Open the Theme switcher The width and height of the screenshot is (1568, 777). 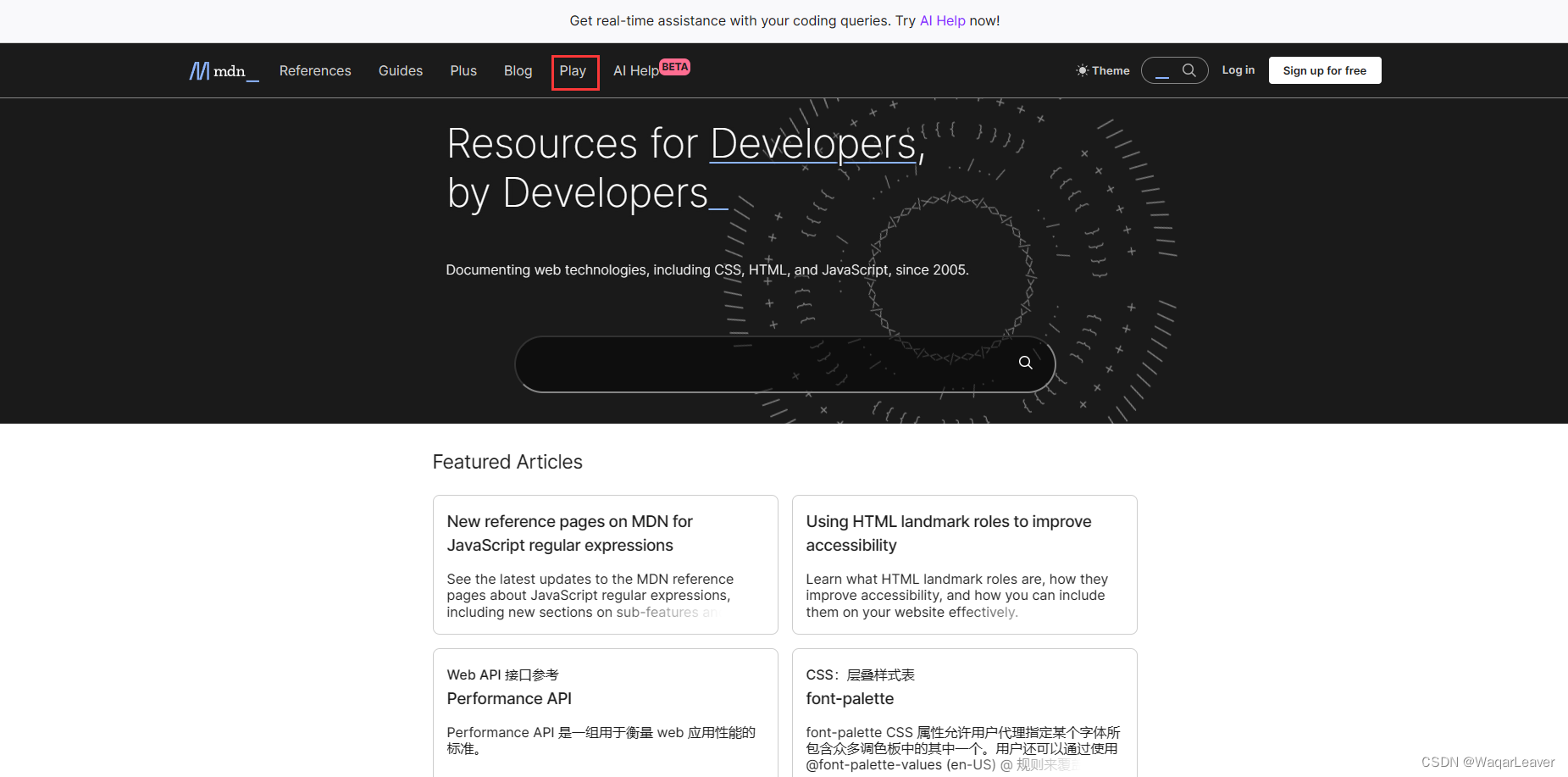pyautogui.click(x=1103, y=70)
